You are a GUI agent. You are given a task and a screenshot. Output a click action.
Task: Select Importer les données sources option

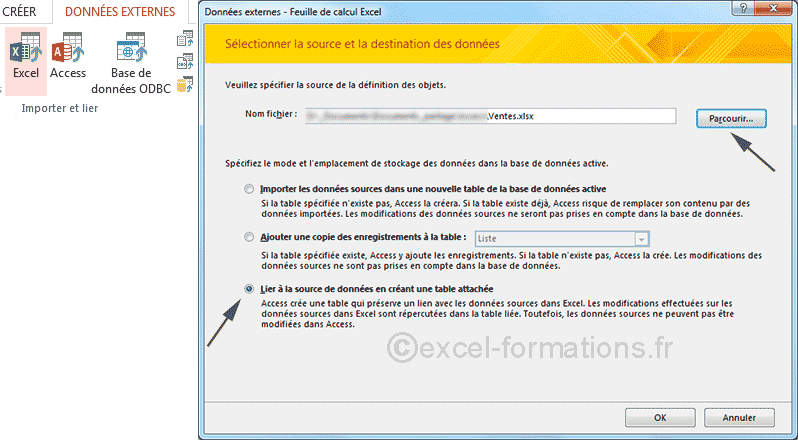(x=249, y=189)
